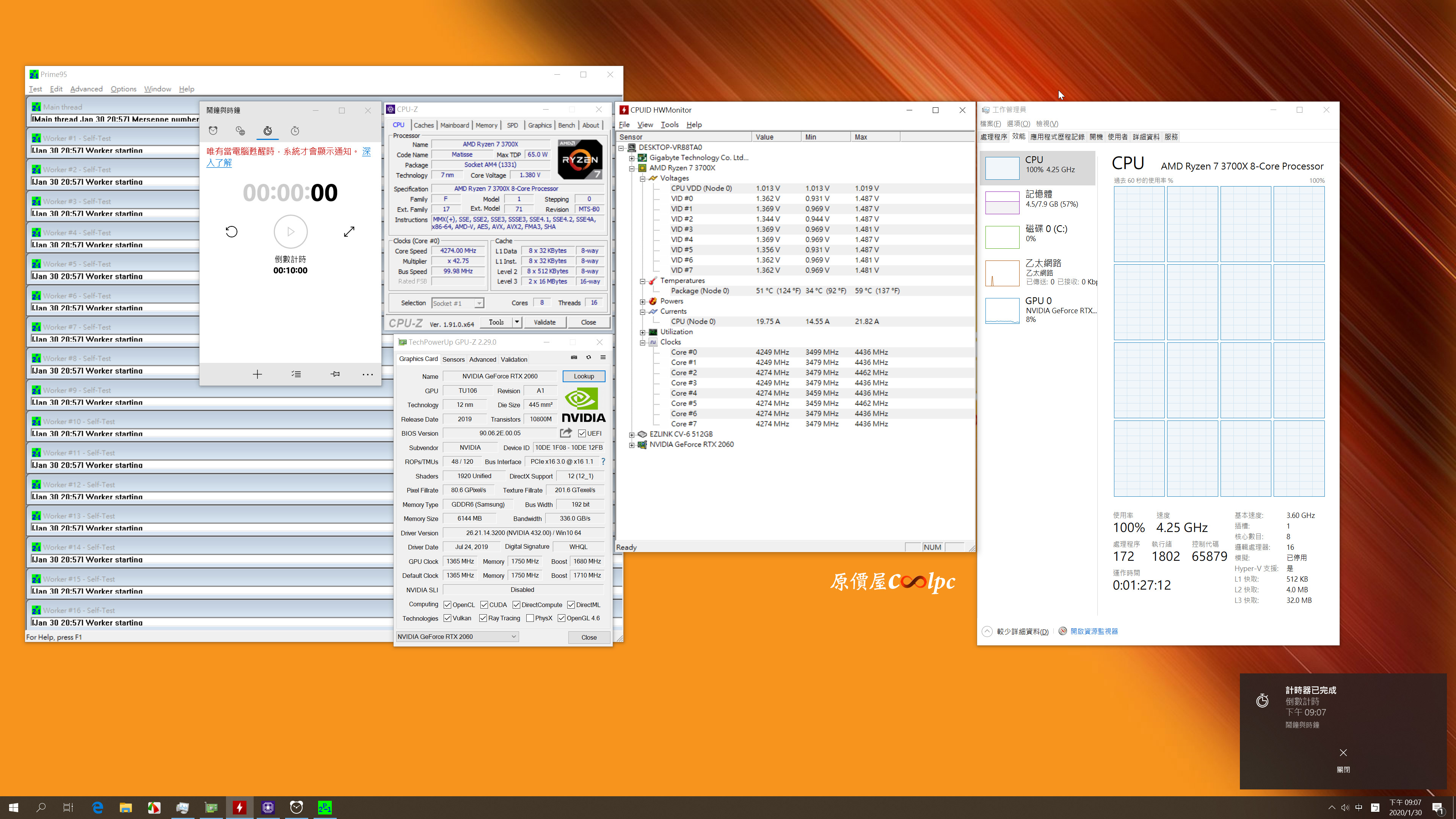Open the clock app more options ellipsis
The width and height of the screenshot is (1456, 819).
pyautogui.click(x=367, y=374)
